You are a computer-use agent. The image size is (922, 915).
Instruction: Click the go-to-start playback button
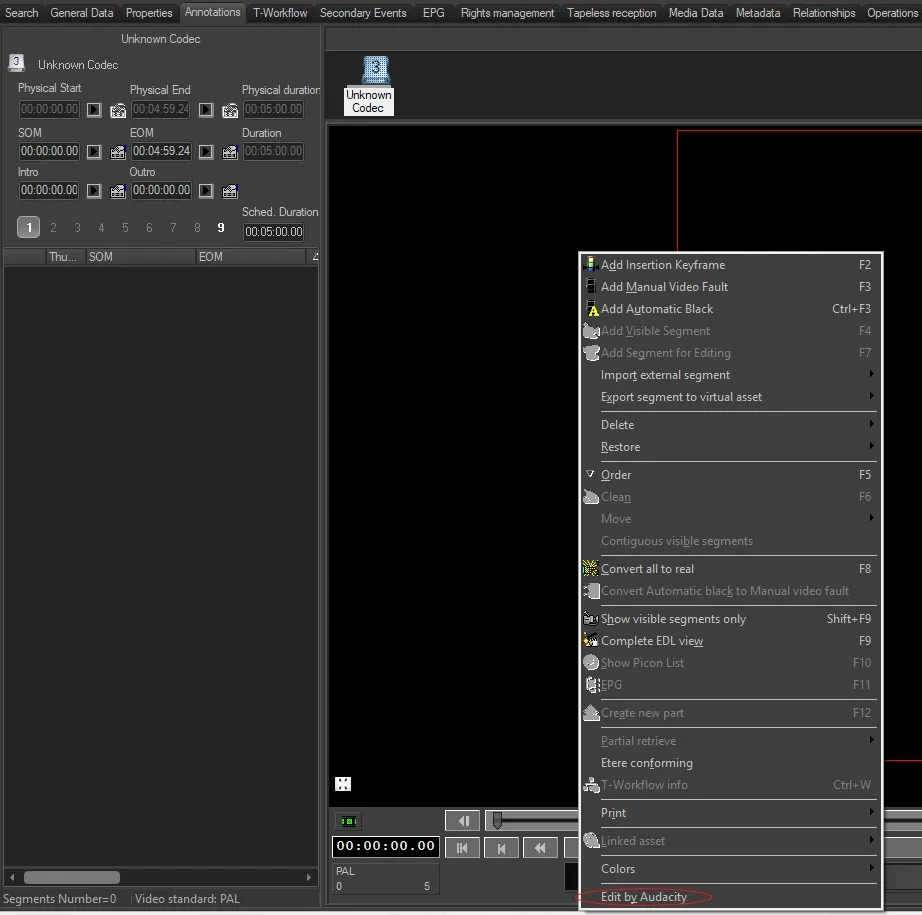point(462,848)
